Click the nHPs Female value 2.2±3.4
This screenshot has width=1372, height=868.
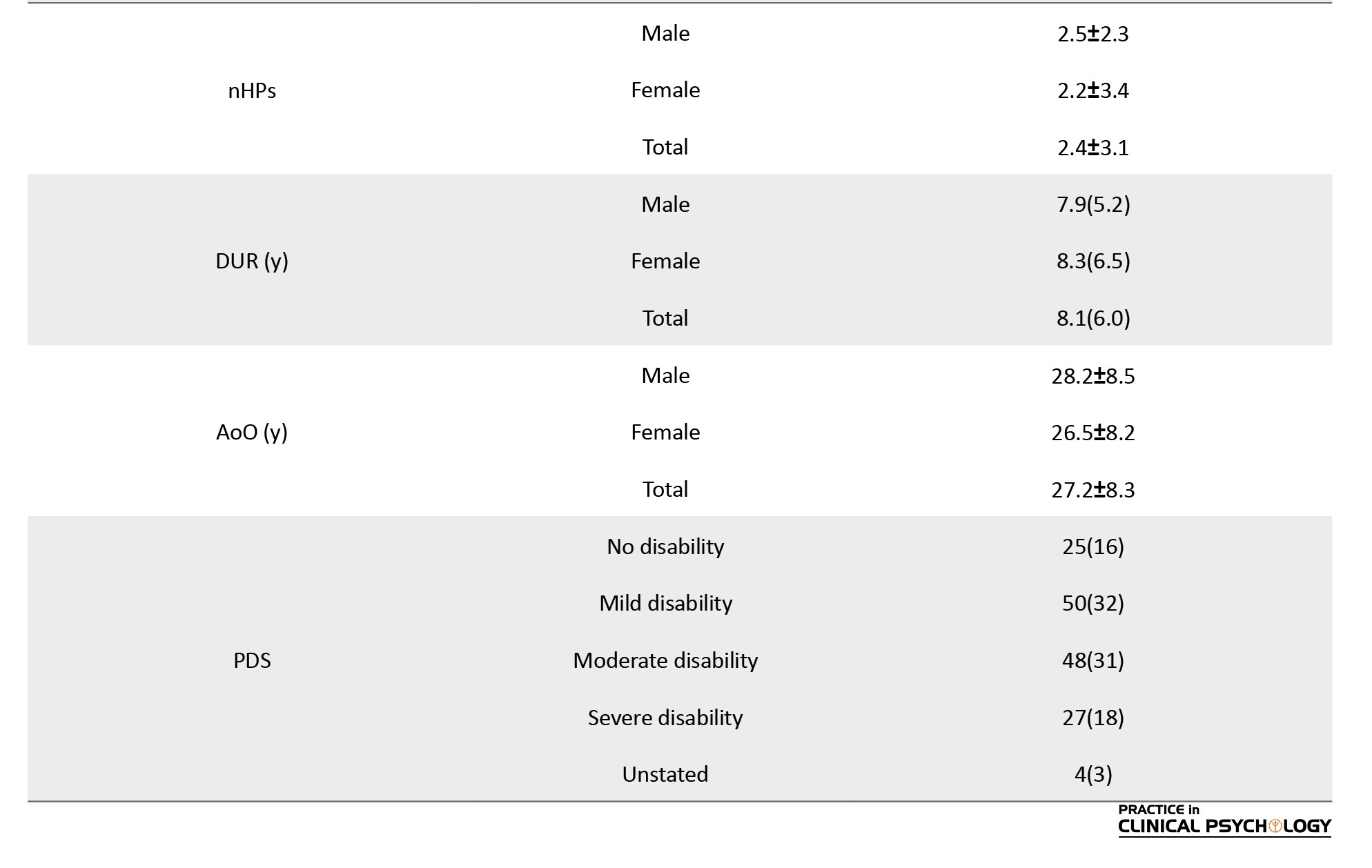pyautogui.click(x=1093, y=90)
